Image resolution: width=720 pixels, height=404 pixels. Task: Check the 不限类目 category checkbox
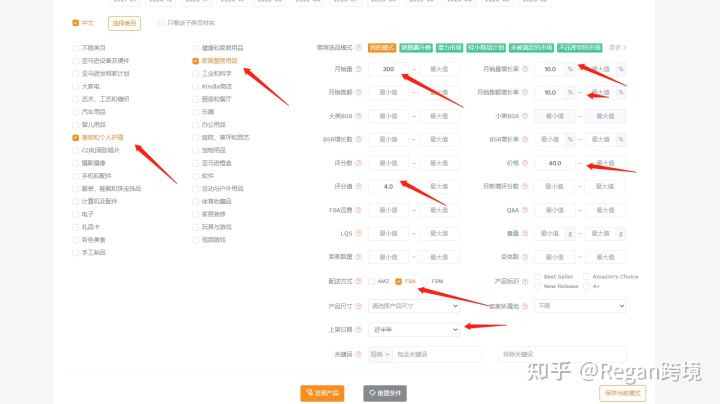coord(75,48)
